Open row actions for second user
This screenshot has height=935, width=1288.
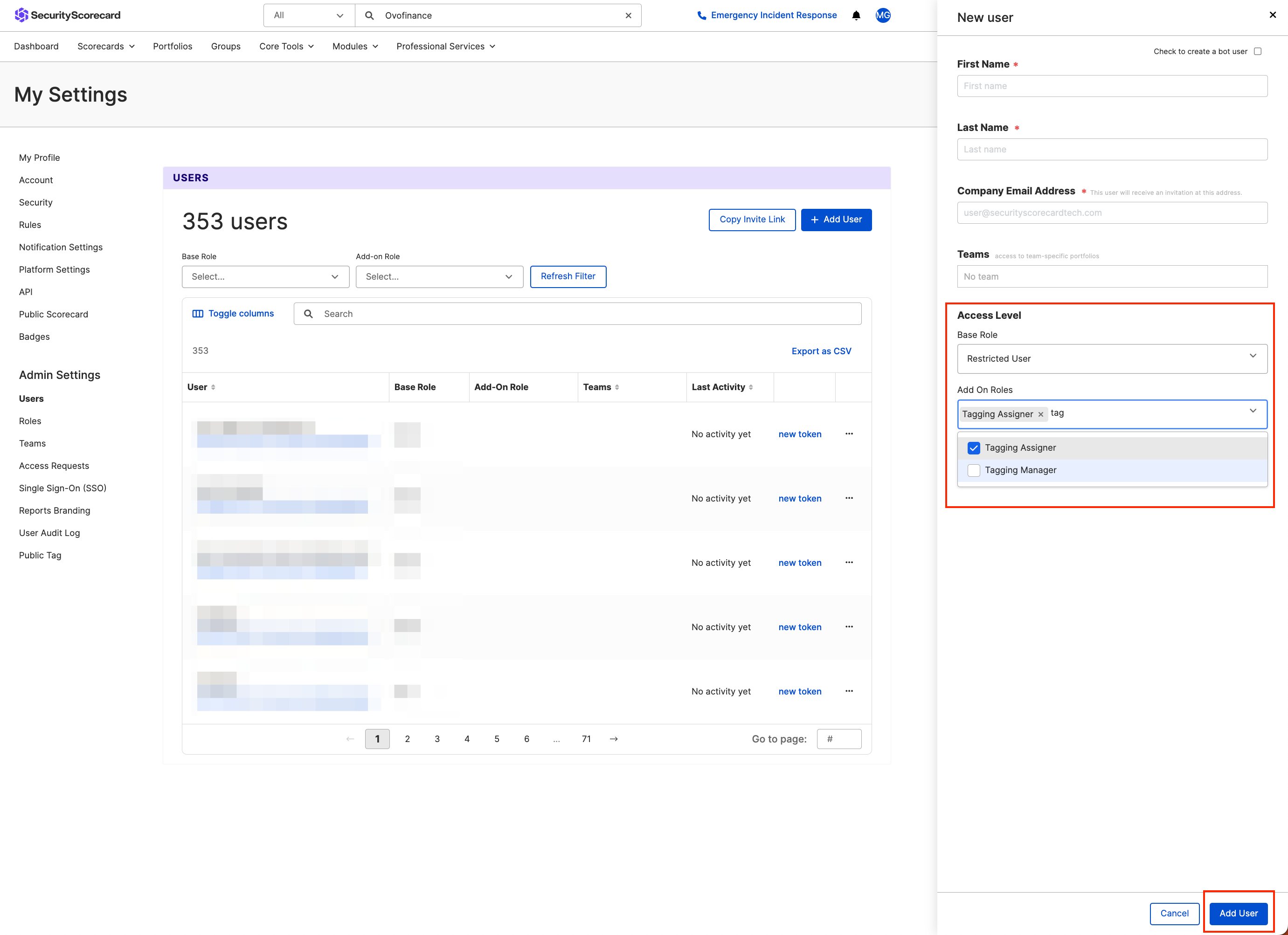tap(849, 498)
